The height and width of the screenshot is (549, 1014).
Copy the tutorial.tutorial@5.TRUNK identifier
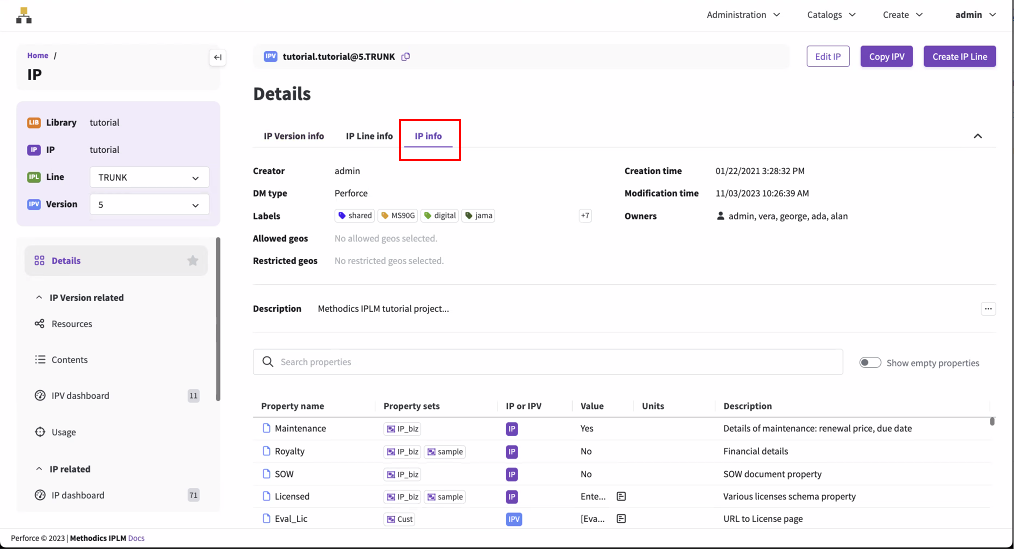pyautogui.click(x=406, y=57)
